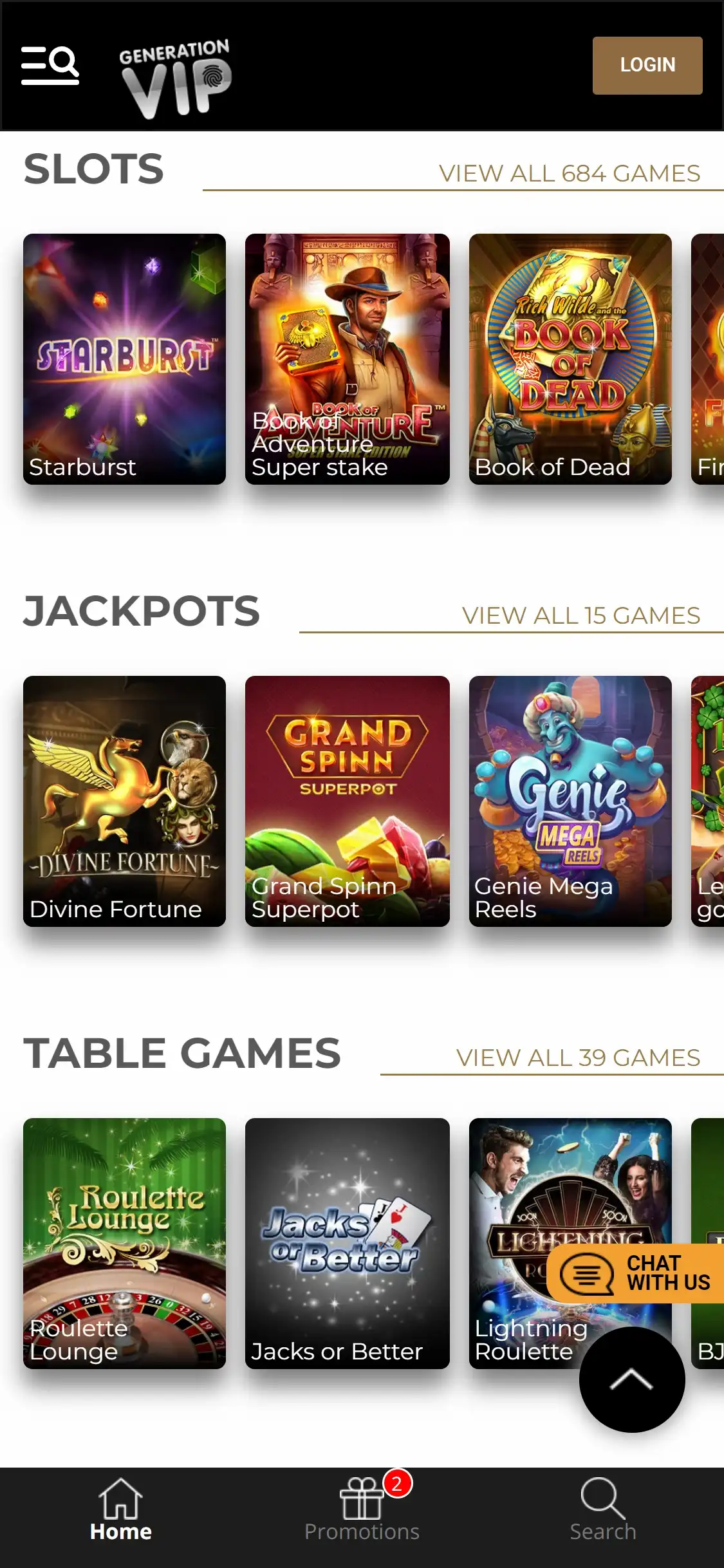Viewport: 724px width, 1568px height.
Task: View all 684 slots games
Action: pyautogui.click(x=570, y=173)
